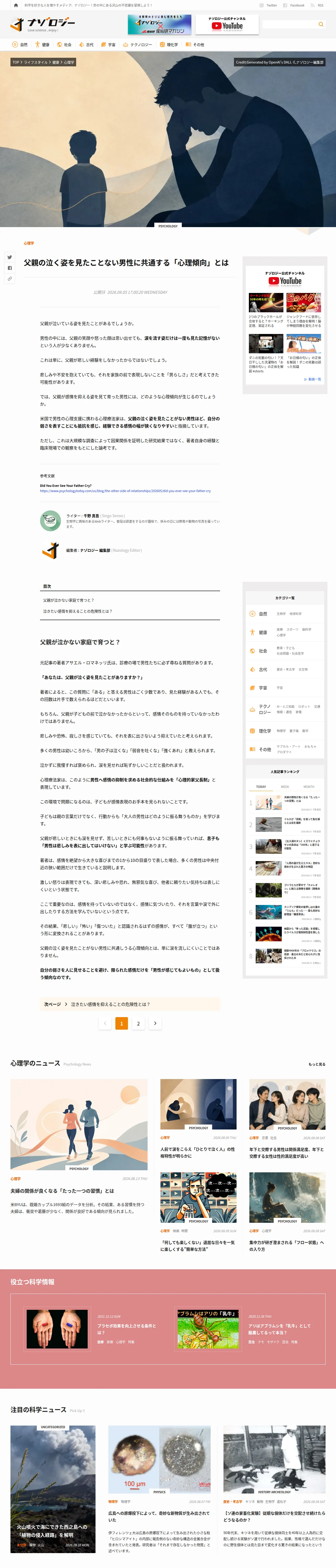Open the 2つのブラックホール YouTube video thumbnail
The width and height of the screenshot is (336, 1568).
pos(266,303)
